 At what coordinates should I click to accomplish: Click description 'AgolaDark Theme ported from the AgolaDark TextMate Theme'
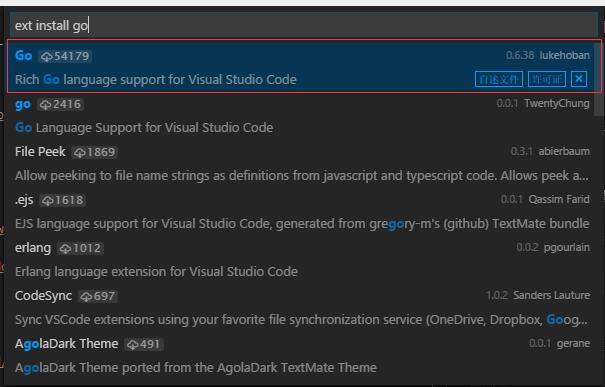196,368
